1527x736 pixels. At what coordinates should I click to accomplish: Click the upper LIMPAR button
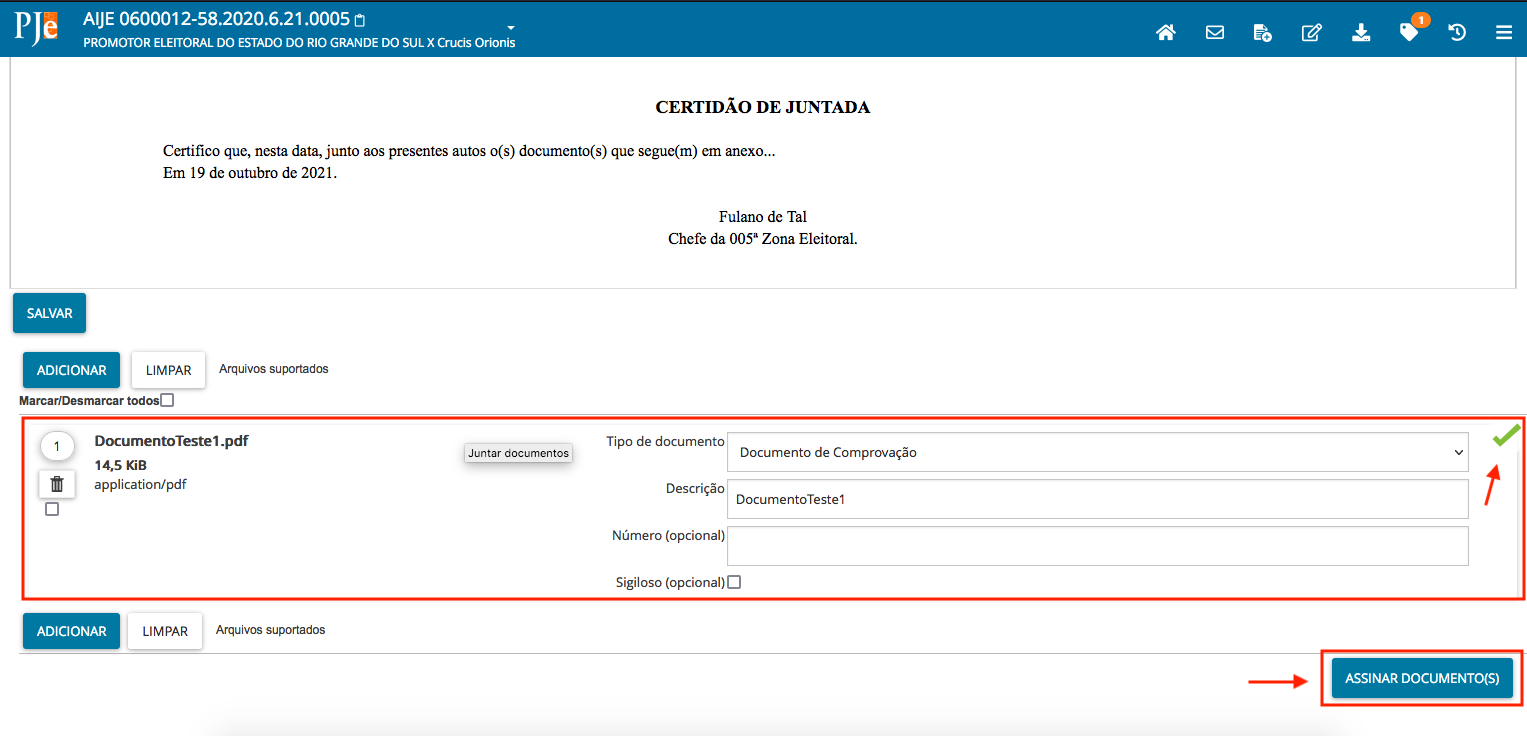click(168, 370)
